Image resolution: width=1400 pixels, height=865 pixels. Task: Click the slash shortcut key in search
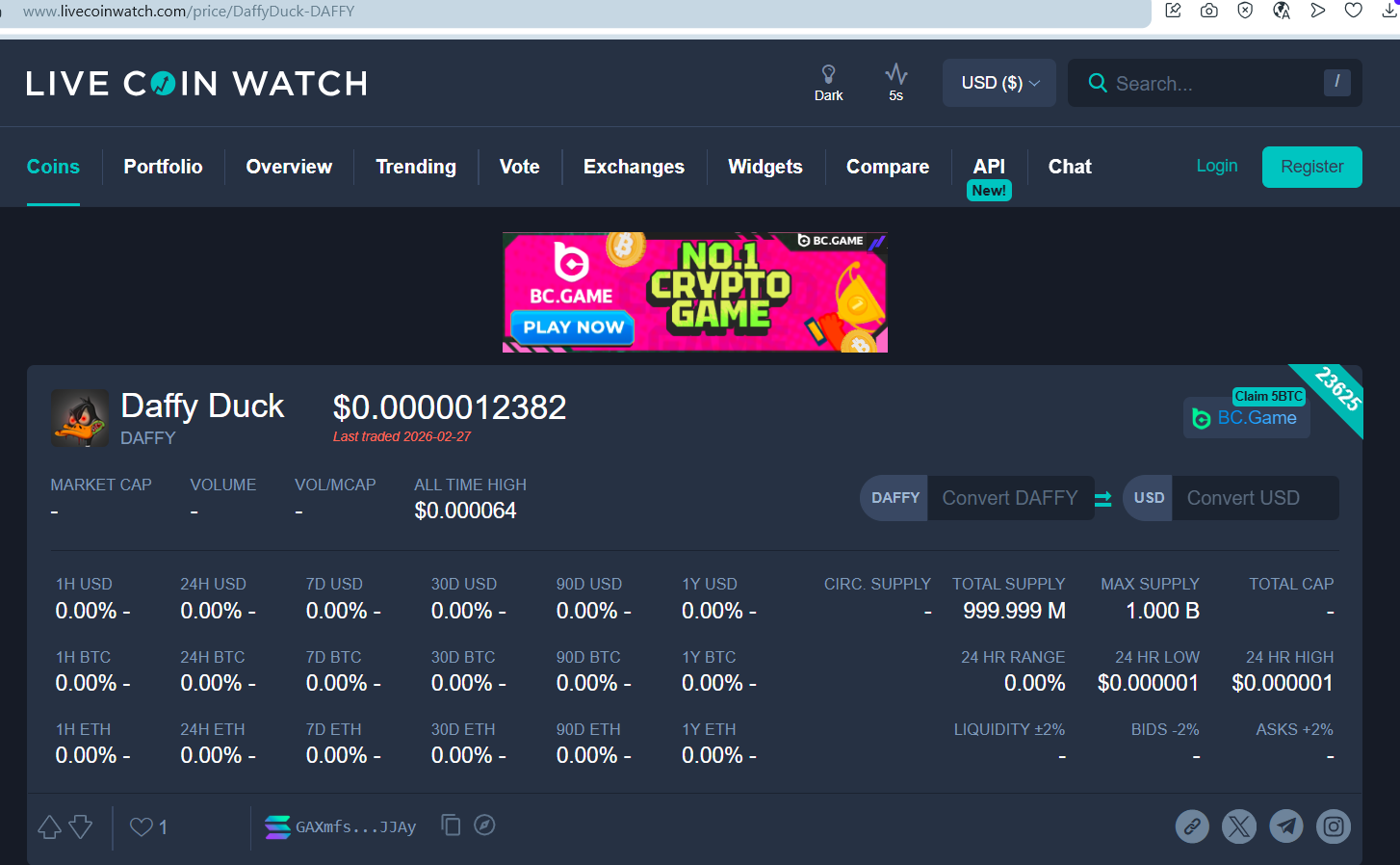pos(1336,82)
